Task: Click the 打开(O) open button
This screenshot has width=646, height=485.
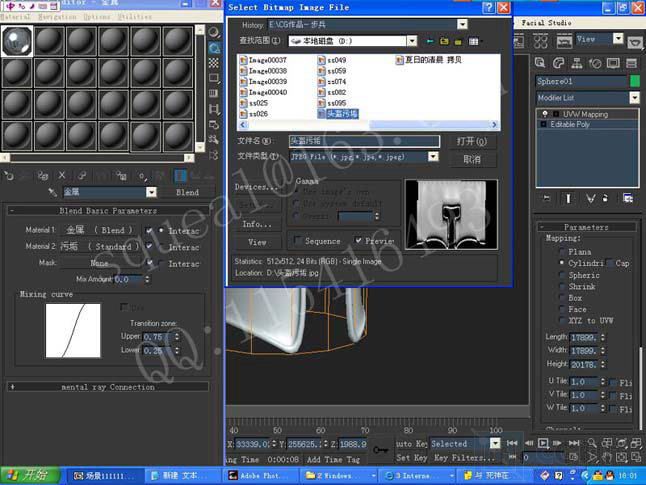Action: 472,141
